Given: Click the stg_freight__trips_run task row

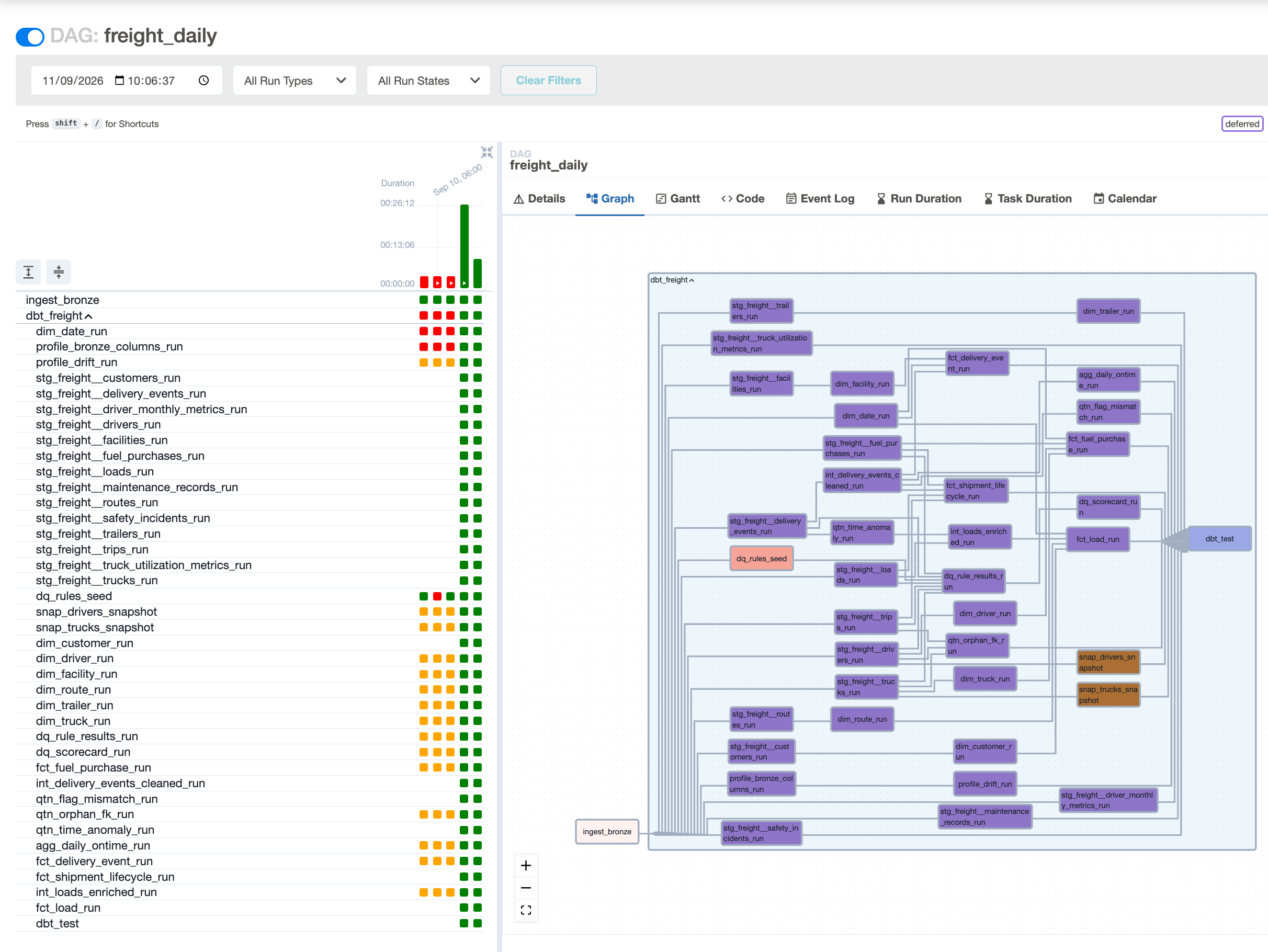Looking at the screenshot, I should pos(250,549).
